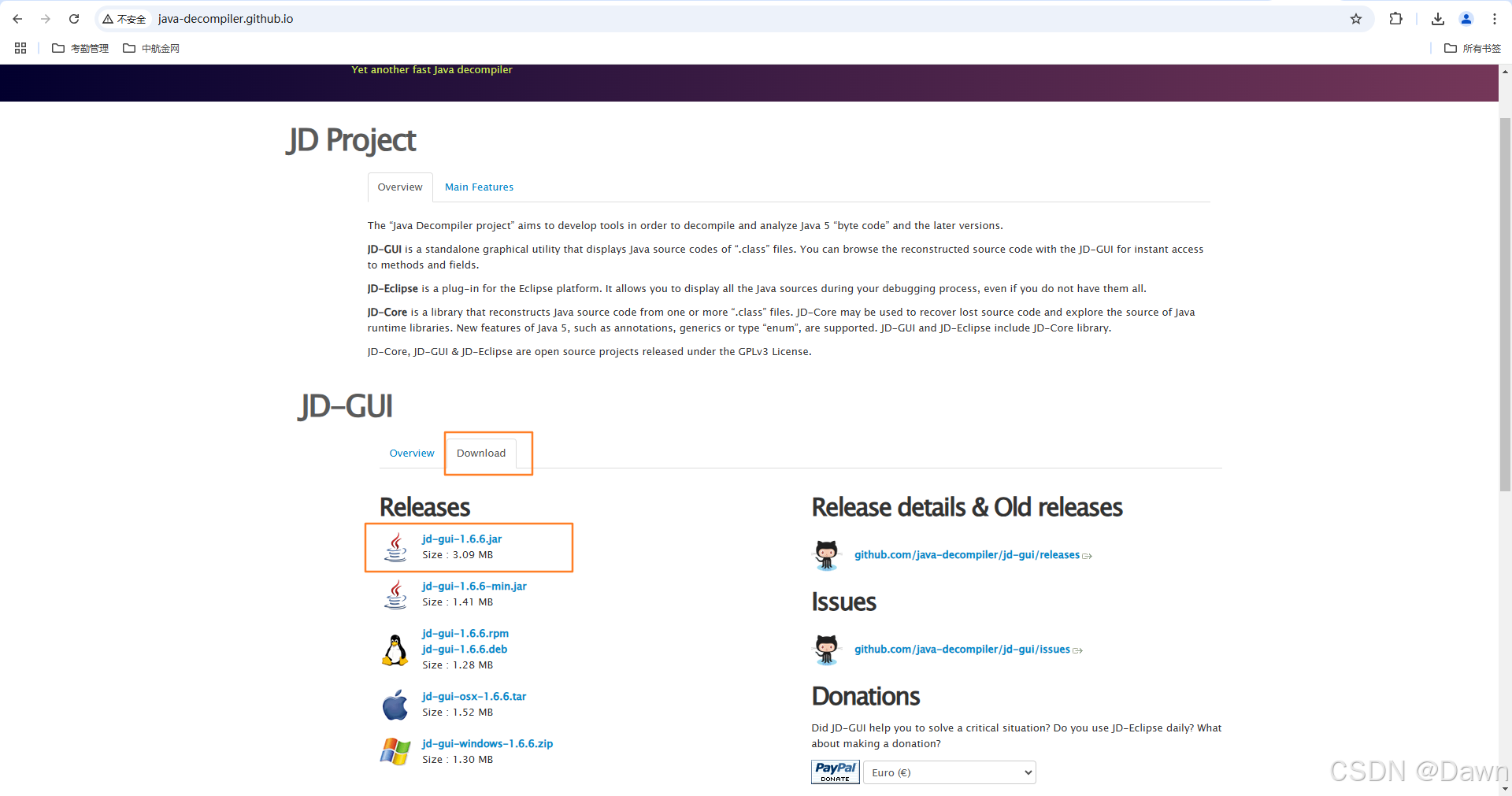This screenshot has height=796, width=1512.
Task: Click the Windows logo icon
Action: [395, 752]
